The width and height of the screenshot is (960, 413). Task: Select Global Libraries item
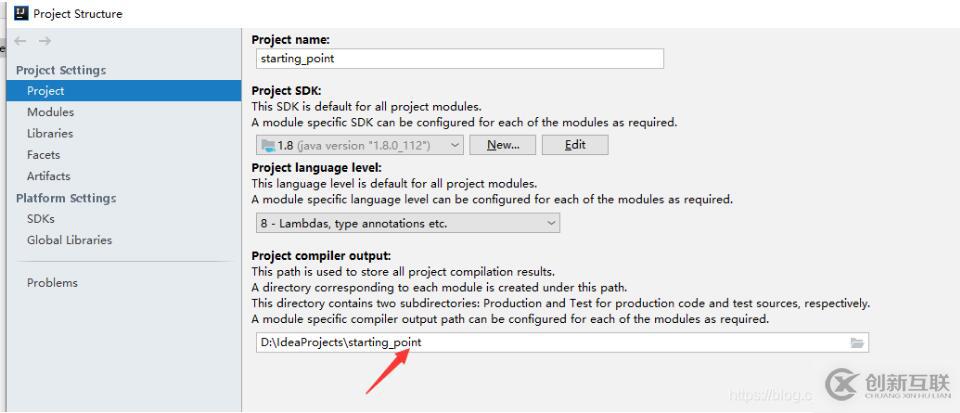[x=69, y=240]
